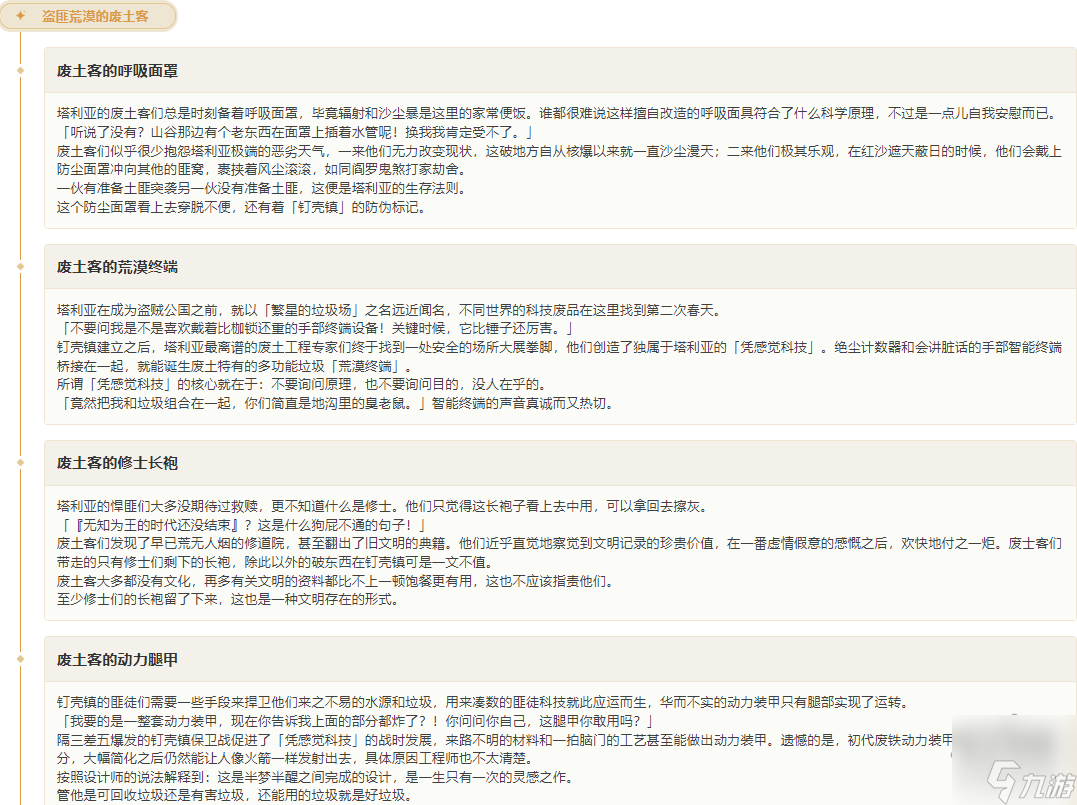Click the line starting 塔利亚的废土客们总是时刻备着呼吸面罩

tap(558, 113)
